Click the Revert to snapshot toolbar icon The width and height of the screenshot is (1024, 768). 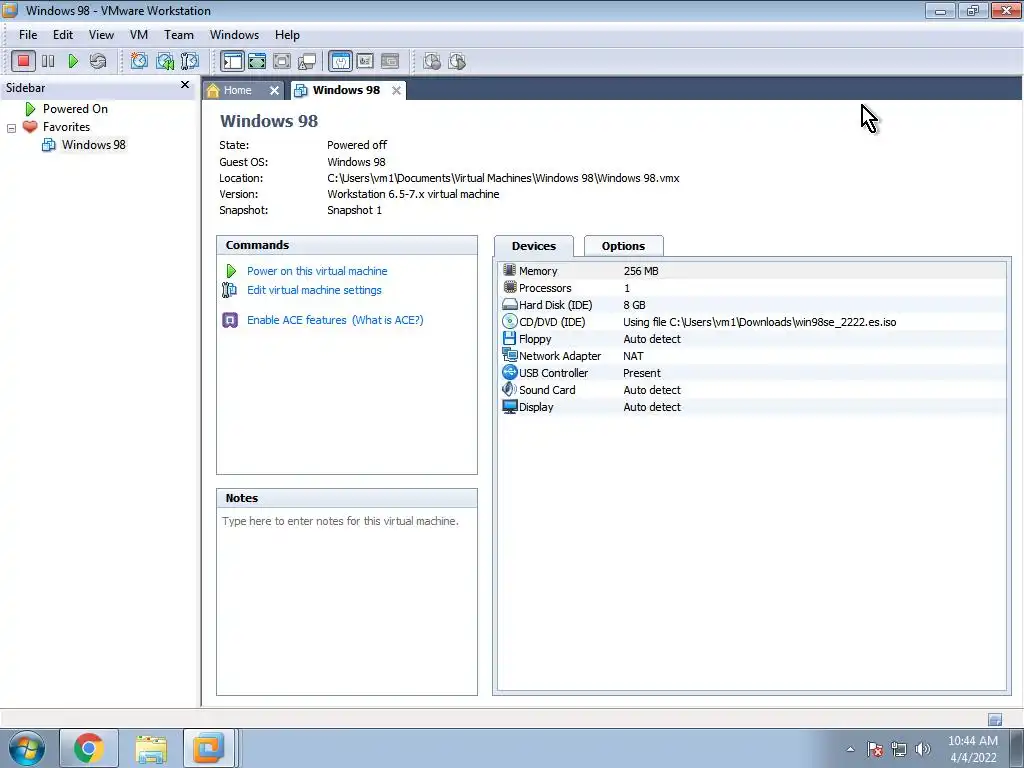click(165, 61)
